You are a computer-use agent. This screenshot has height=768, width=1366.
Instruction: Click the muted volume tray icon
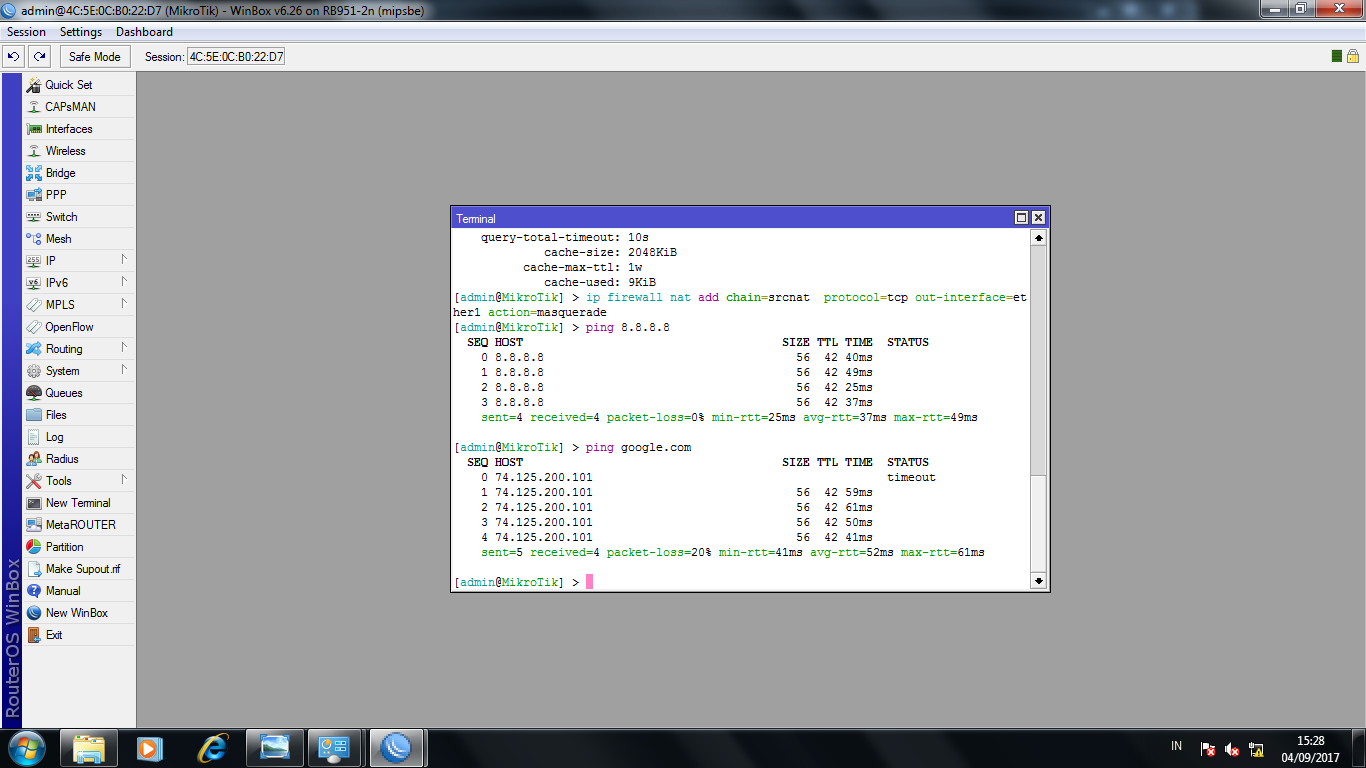[1232, 749]
